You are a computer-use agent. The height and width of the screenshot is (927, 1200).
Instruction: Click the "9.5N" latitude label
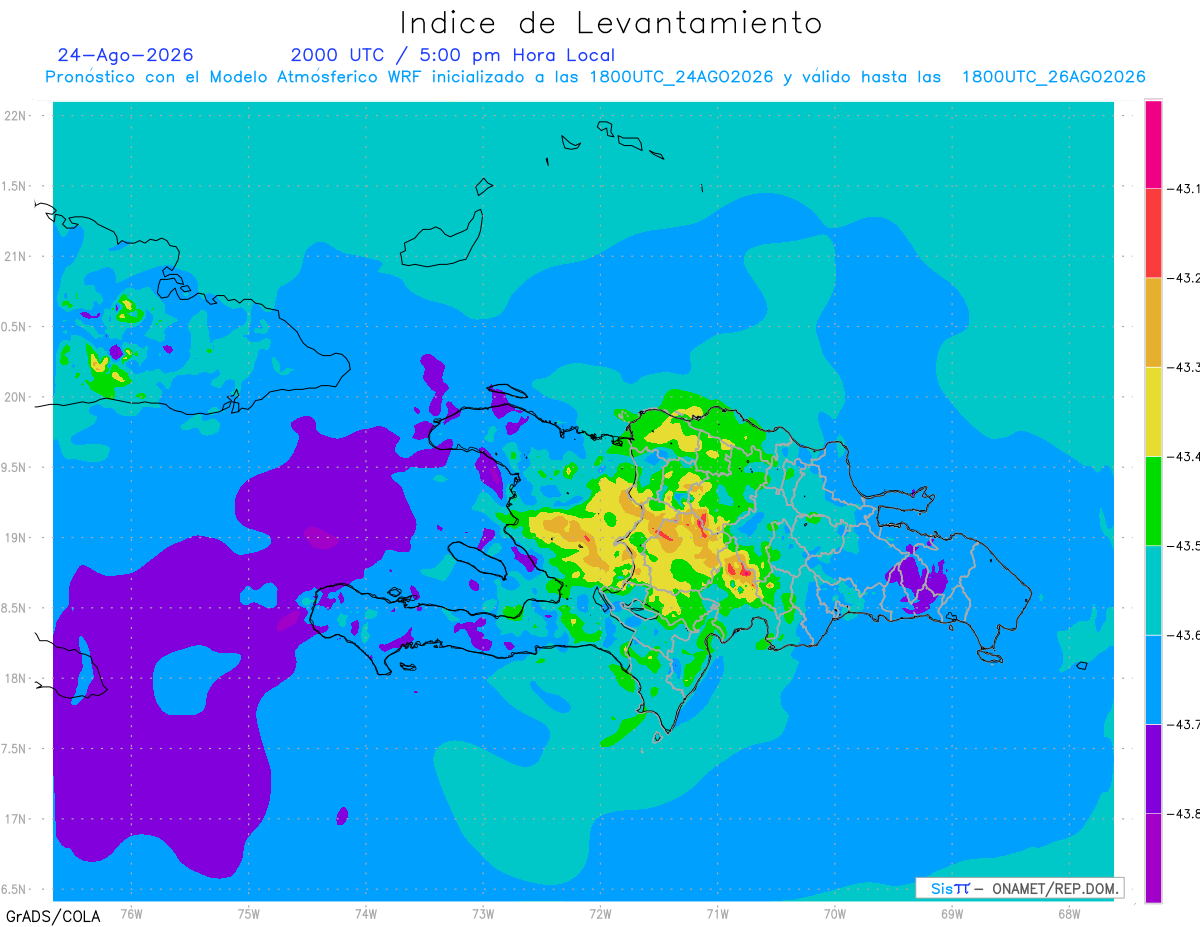click(15, 467)
